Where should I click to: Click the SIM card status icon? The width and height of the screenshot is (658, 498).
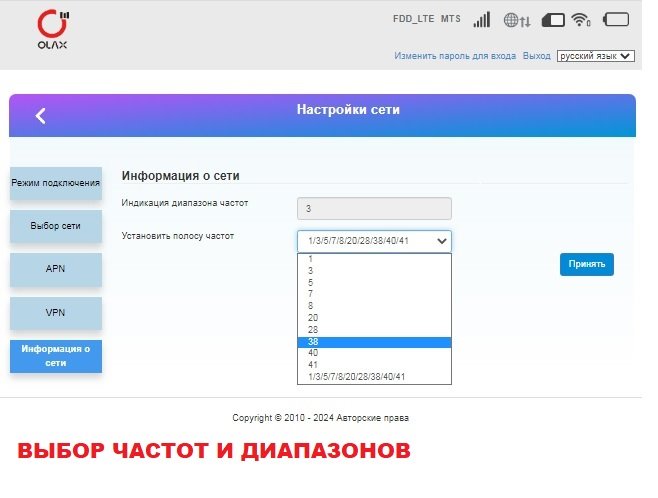coord(553,20)
